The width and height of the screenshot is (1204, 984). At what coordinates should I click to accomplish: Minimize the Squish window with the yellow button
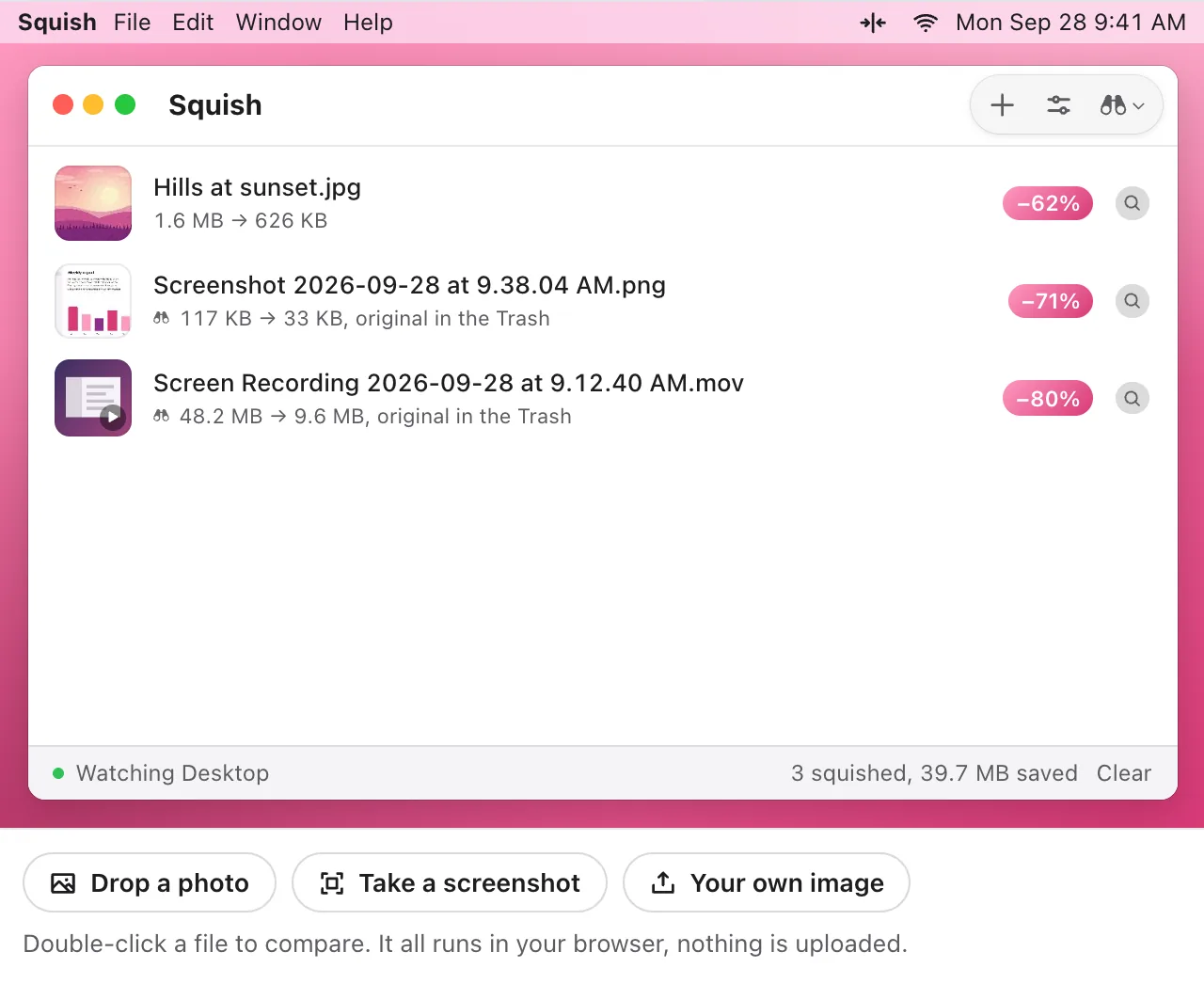coord(93,104)
